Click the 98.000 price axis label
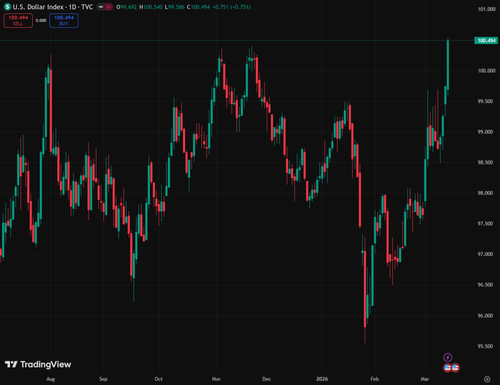The image size is (500, 385). (x=485, y=193)
